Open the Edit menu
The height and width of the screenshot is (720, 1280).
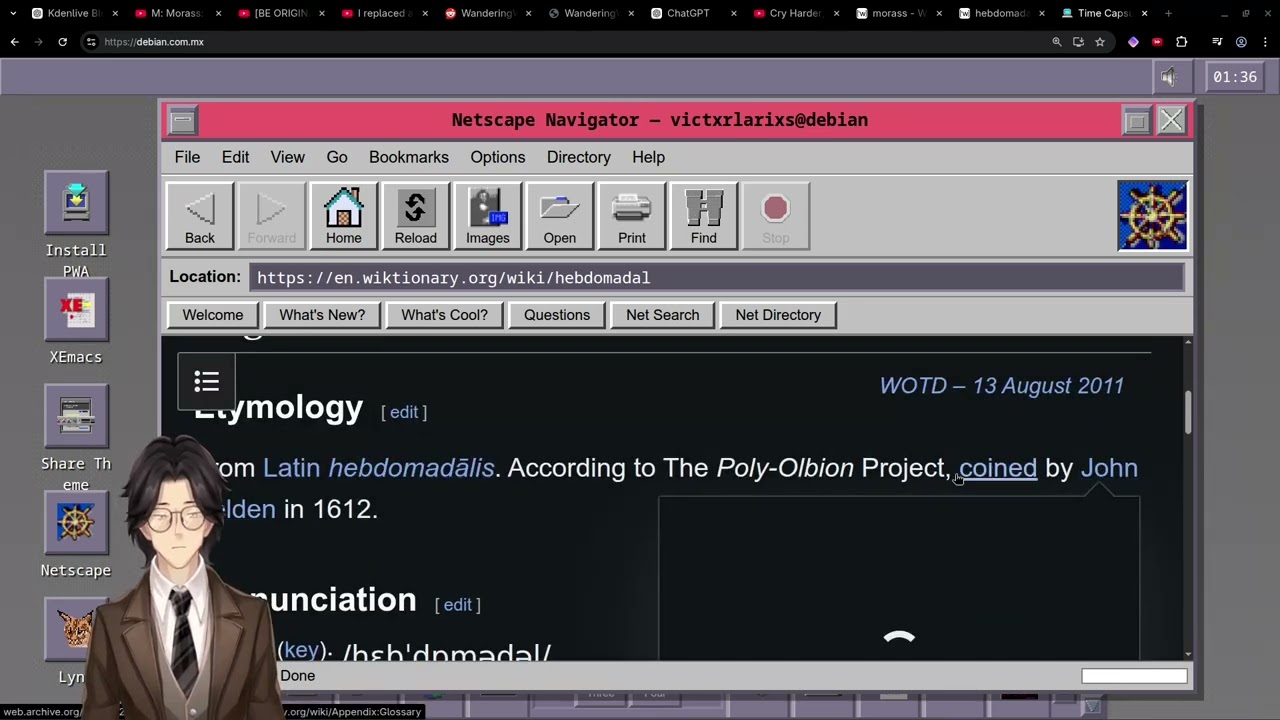tap(235, 157)
